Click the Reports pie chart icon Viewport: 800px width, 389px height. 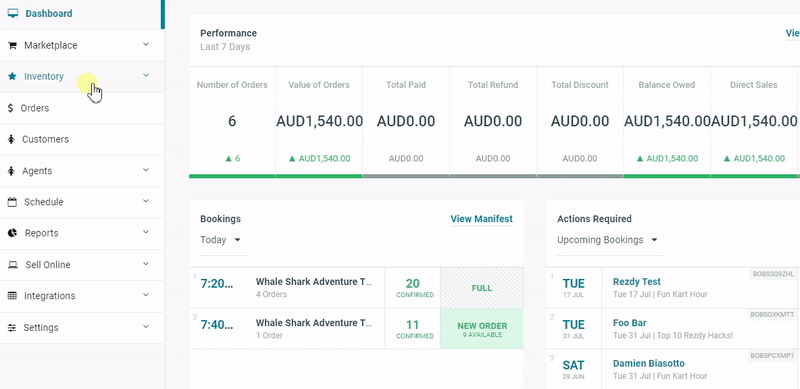click(x=13, y=233)
